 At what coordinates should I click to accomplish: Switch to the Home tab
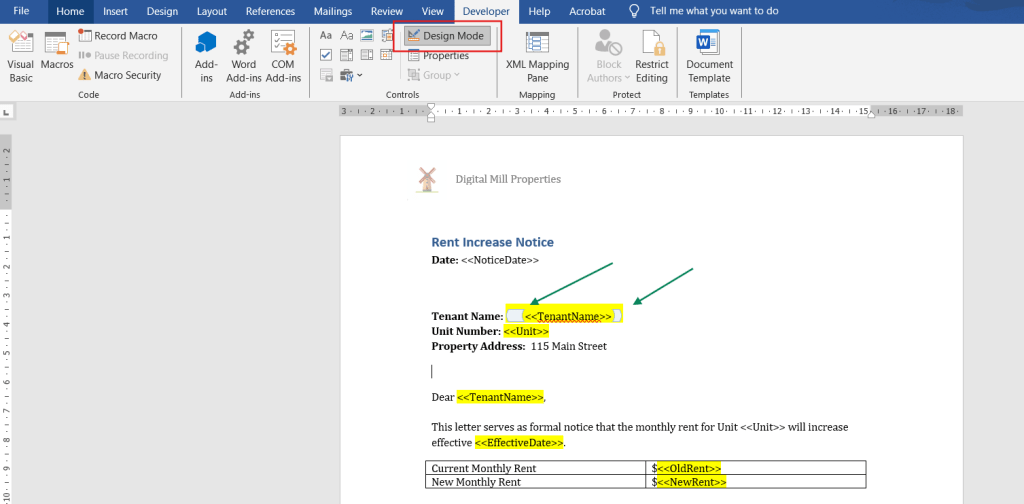point(71,11)
